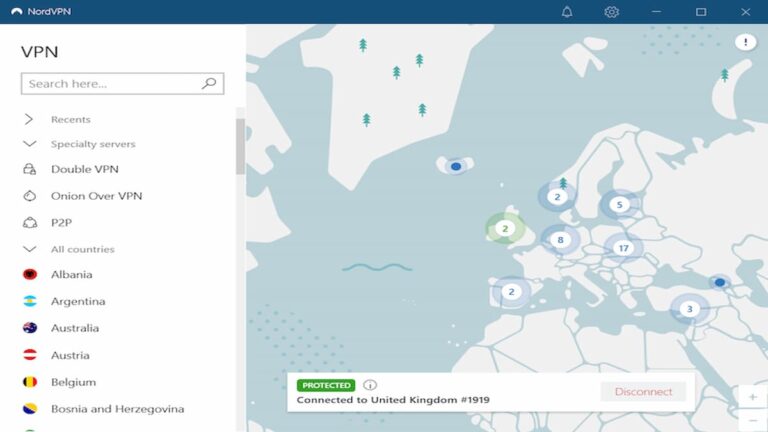This screenshot has height=432, width=768.
Task: Click the info icon beside Protected badge
Action: (370, 385)
